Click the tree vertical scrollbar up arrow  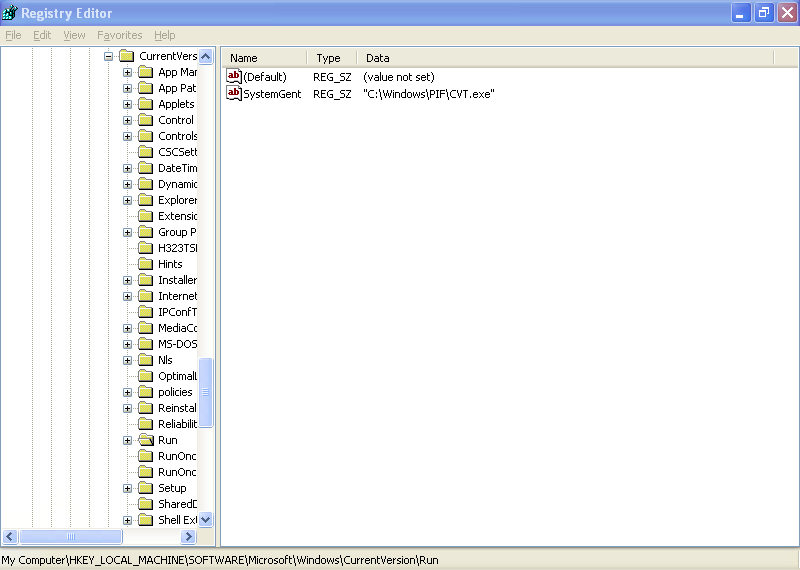point(206,56)
